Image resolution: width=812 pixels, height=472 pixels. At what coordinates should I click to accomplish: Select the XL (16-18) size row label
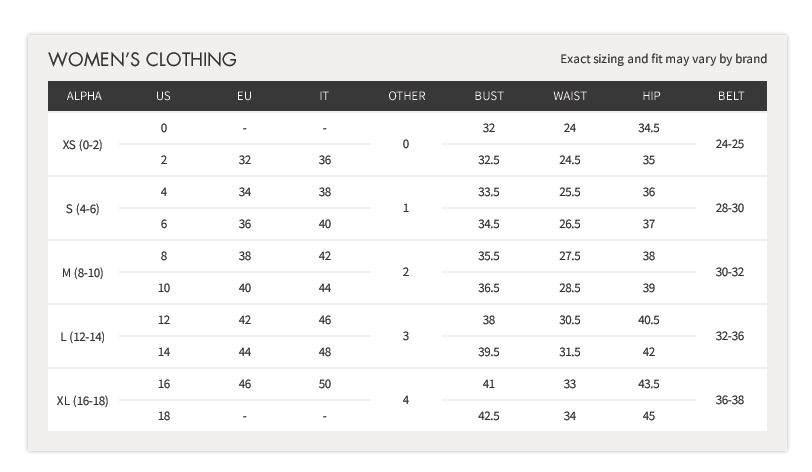click(83, 400)
